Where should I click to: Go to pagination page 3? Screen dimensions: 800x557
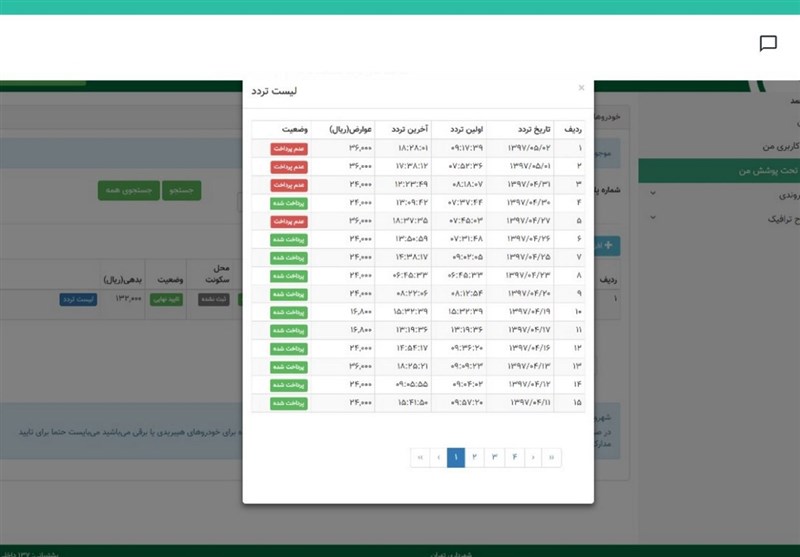pyautogui.click(x=494, y=457)
